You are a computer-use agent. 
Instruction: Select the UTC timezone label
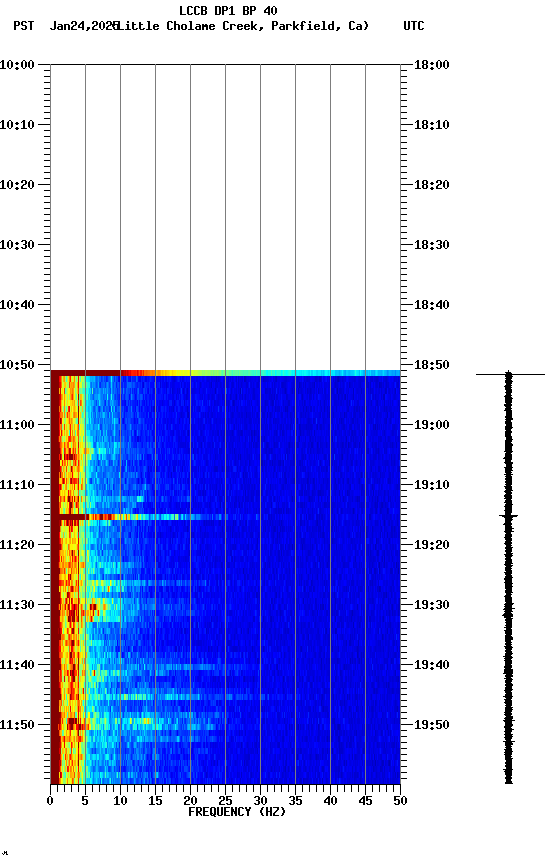(414, 26)
